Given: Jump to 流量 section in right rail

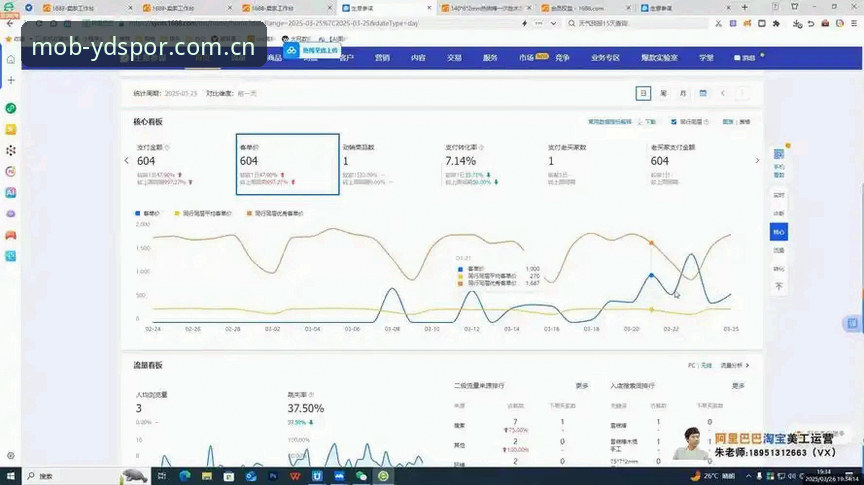Looking at the screenshot, I should 779,250.
